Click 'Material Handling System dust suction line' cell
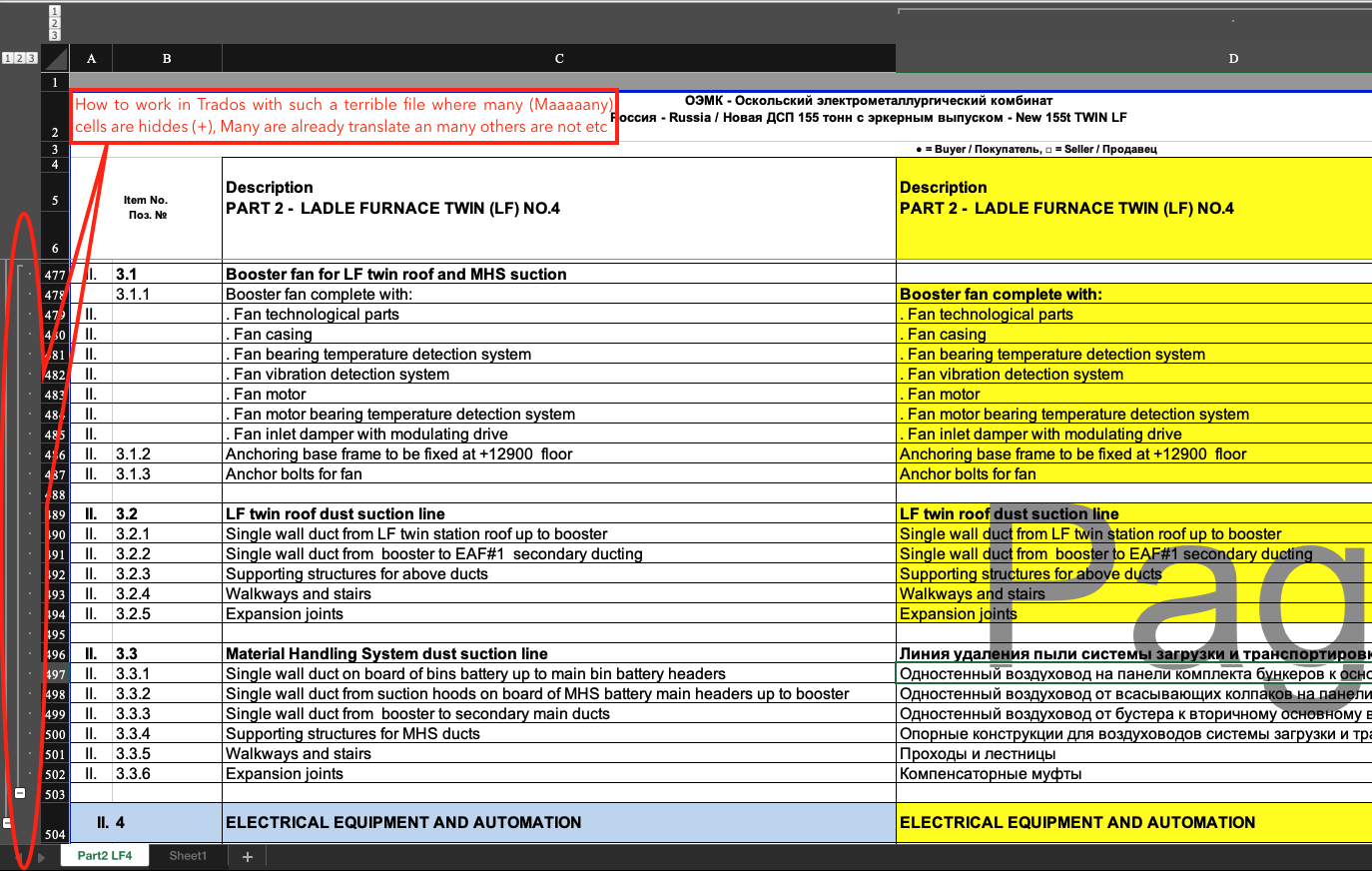 [559, 653]
